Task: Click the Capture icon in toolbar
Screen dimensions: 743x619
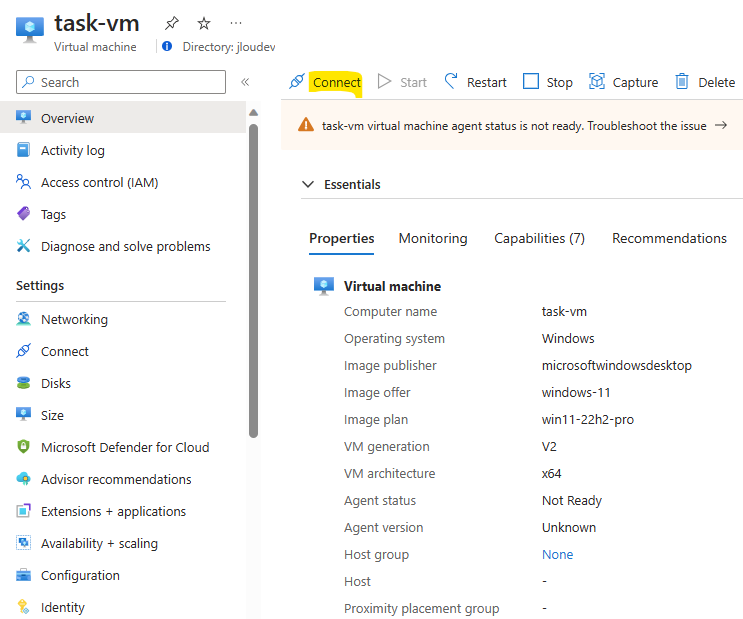Action: (x=597, y=82)
